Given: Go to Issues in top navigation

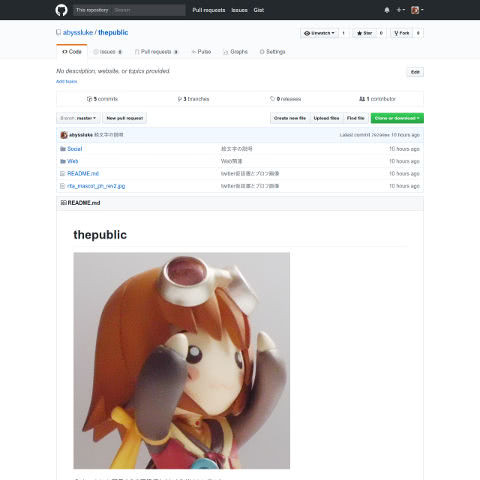Looking at the screenshot, I should pyautogui.click(x=239, y=10).
